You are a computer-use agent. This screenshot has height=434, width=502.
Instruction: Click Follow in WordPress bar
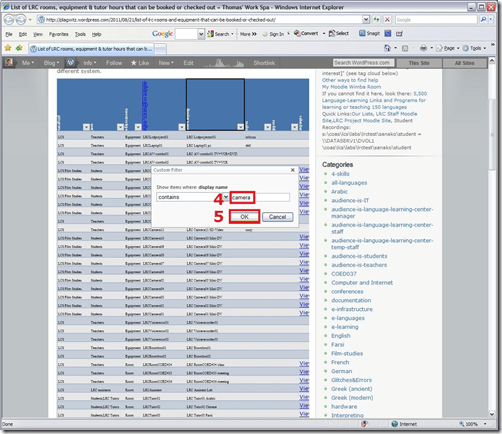click(114, 63)
